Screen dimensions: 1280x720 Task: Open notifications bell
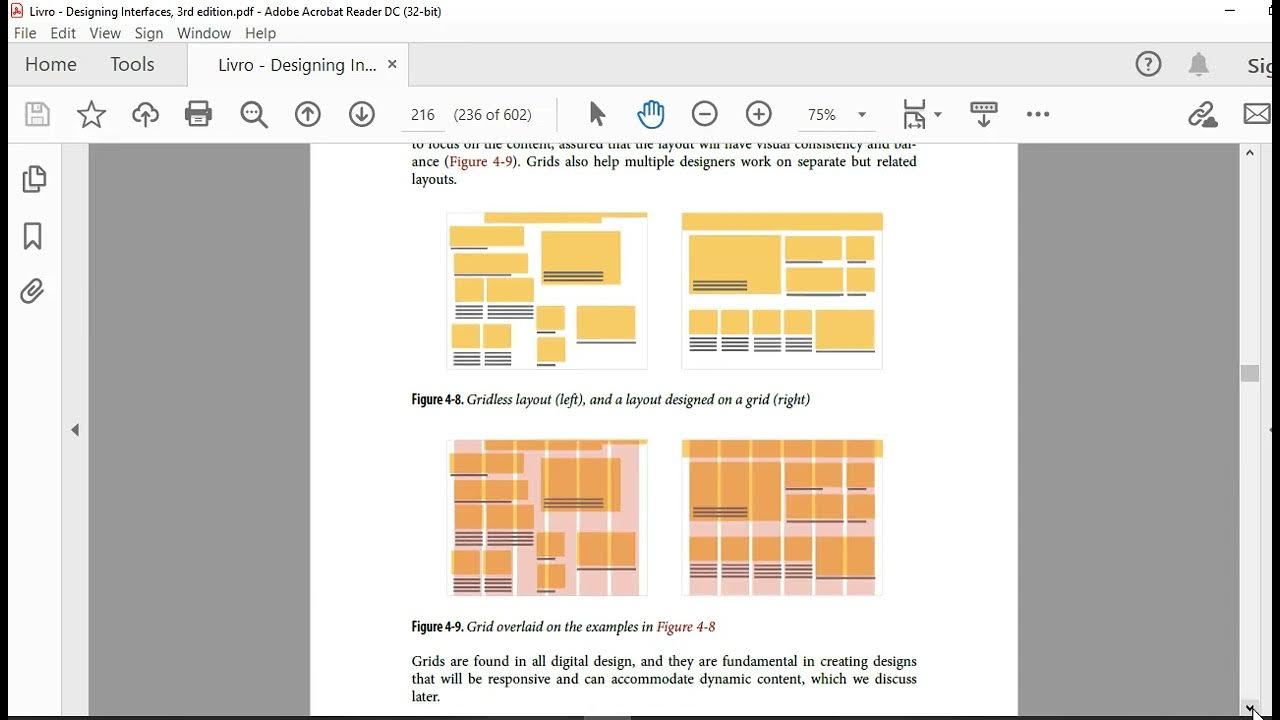point(1198,65)
